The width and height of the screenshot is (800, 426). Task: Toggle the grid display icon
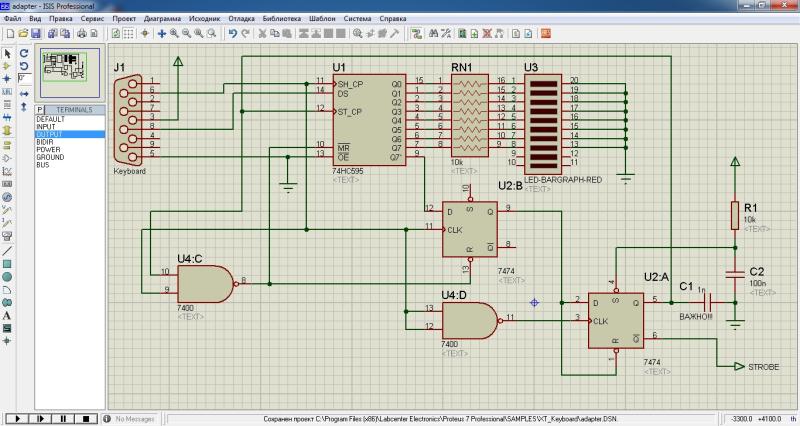coord(128,33)
